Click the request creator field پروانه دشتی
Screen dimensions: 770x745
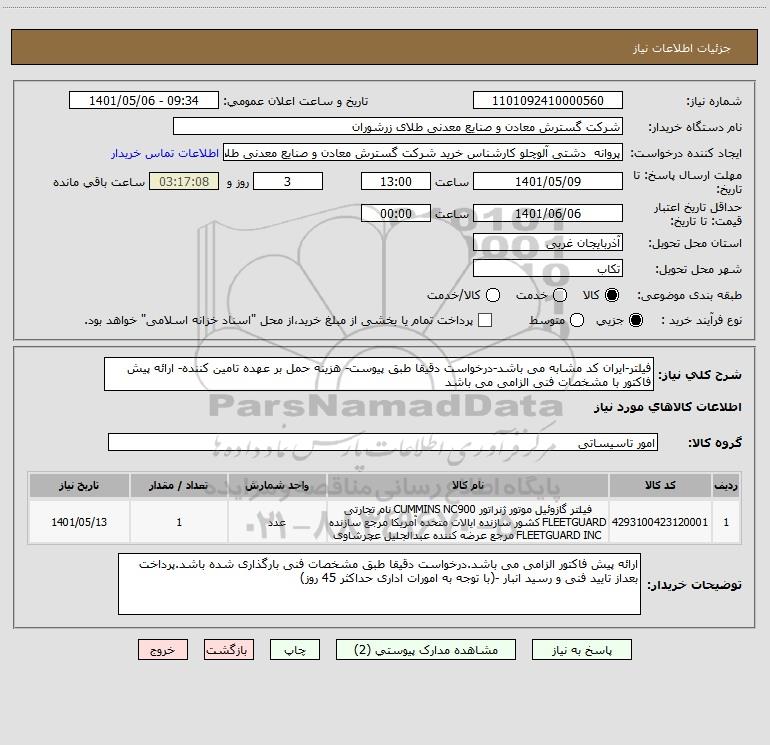423,153
